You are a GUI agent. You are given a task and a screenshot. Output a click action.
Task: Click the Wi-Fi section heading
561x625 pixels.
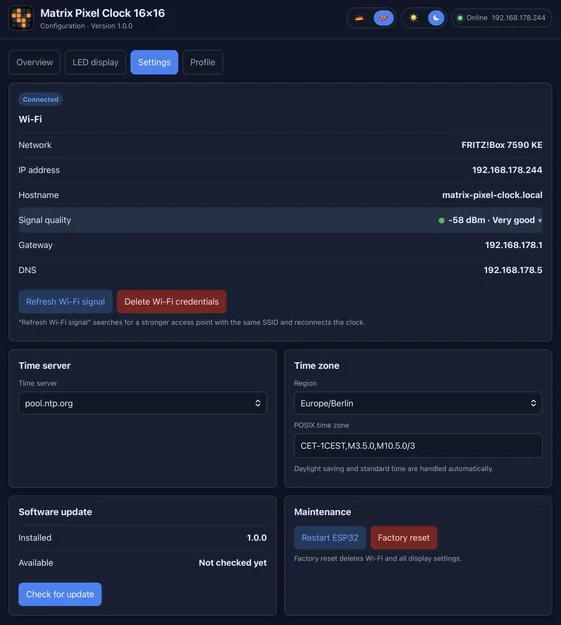point(30,119)
